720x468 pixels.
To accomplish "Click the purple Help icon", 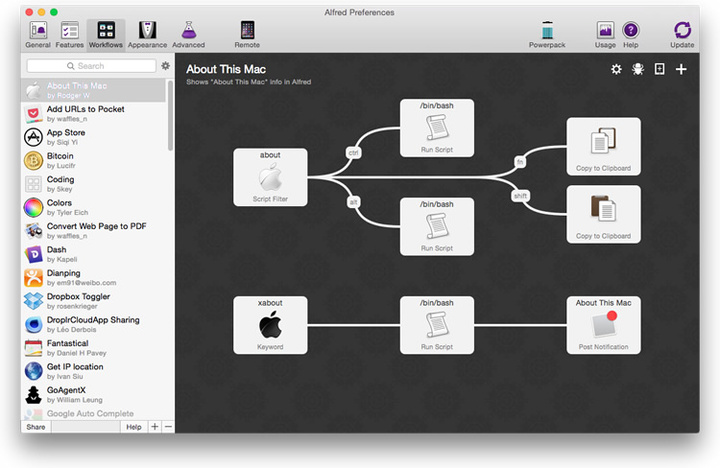I will point(631,33).
